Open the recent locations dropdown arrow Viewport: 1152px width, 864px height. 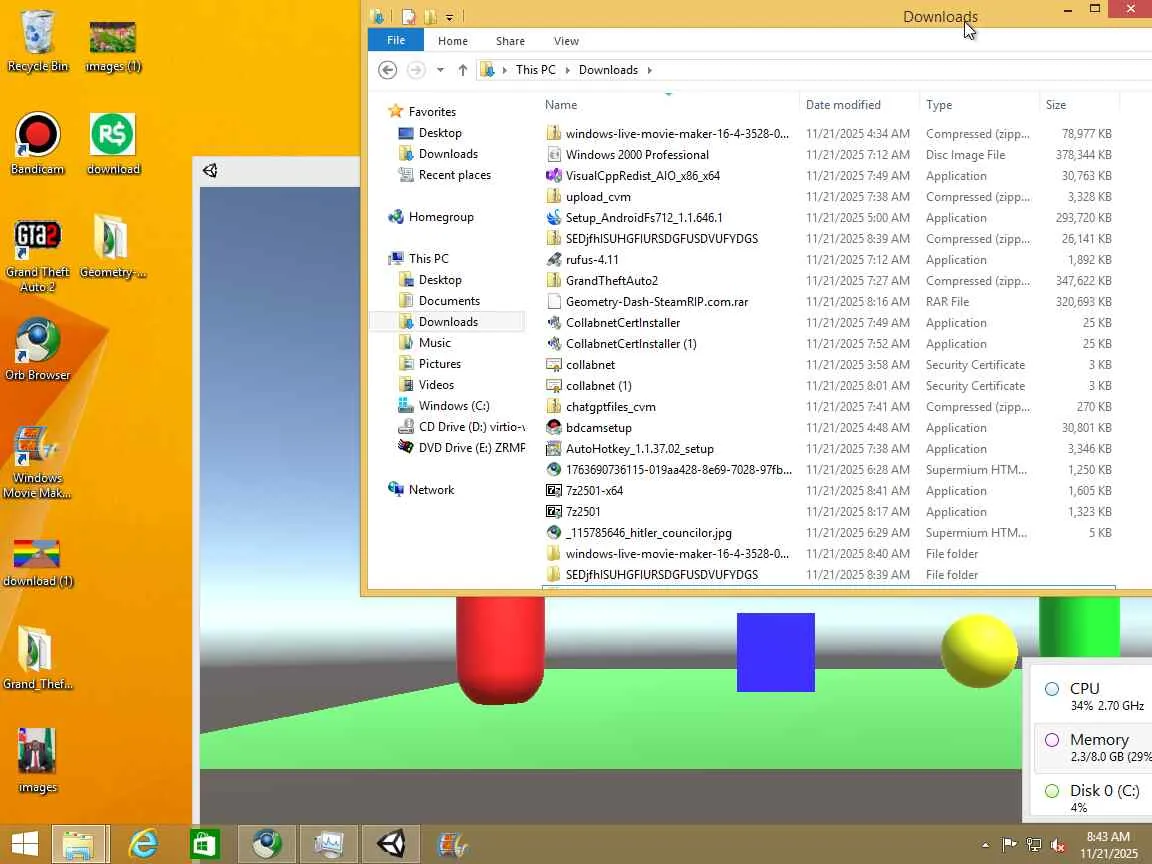(440, 70)
